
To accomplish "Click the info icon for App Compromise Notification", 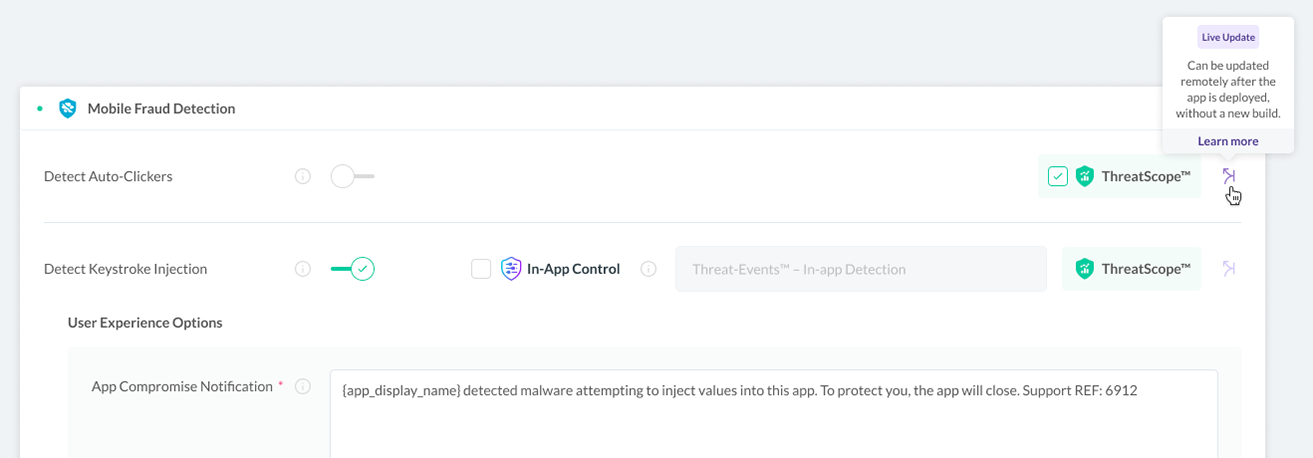I will tap(303, 386).
